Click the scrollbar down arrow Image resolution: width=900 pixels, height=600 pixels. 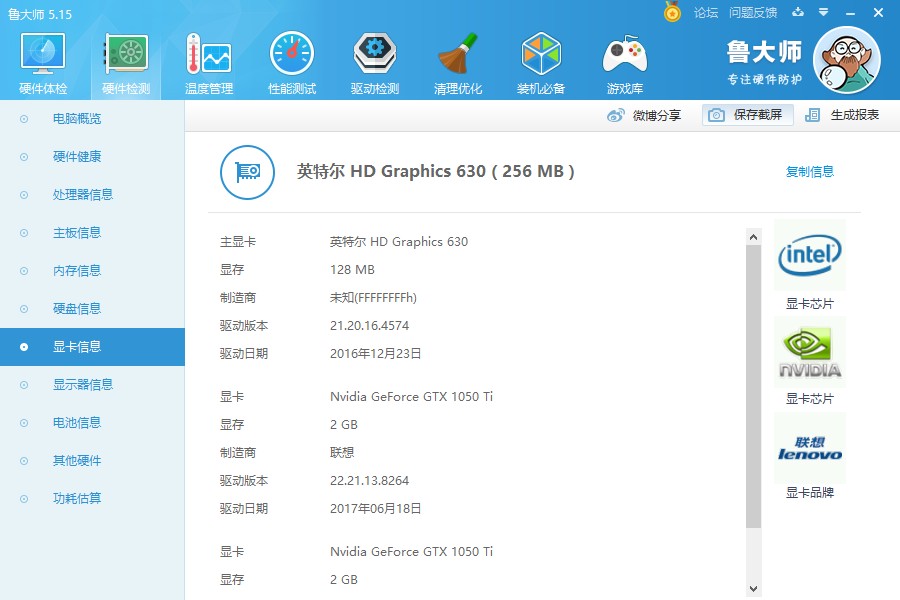[754, 589]
